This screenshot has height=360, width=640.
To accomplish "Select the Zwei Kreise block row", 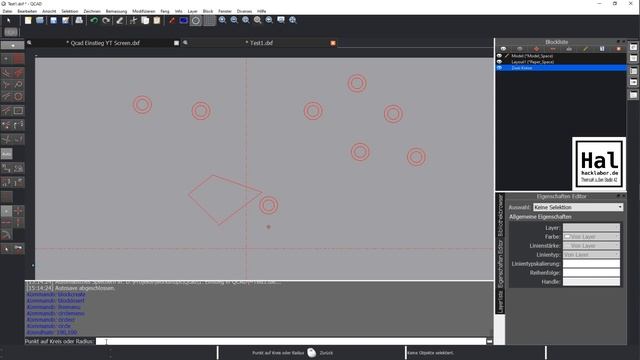I will pyautogui.click(x=561, y=68).
